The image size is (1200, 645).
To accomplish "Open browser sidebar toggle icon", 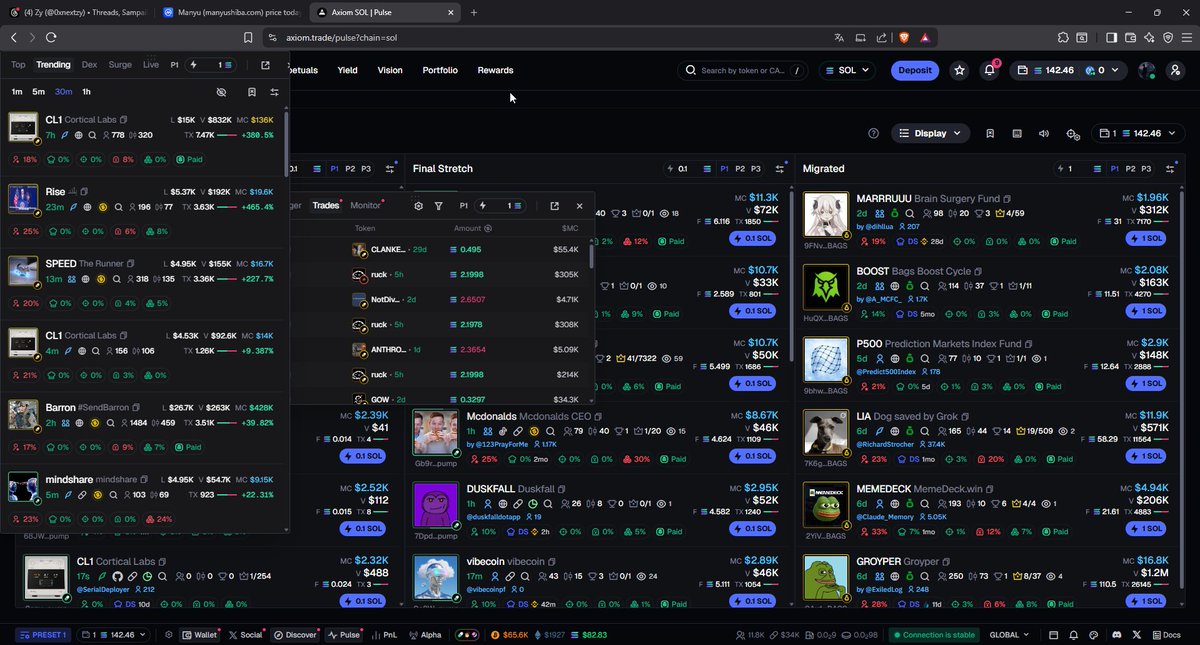I will [x=1111, y=37].
